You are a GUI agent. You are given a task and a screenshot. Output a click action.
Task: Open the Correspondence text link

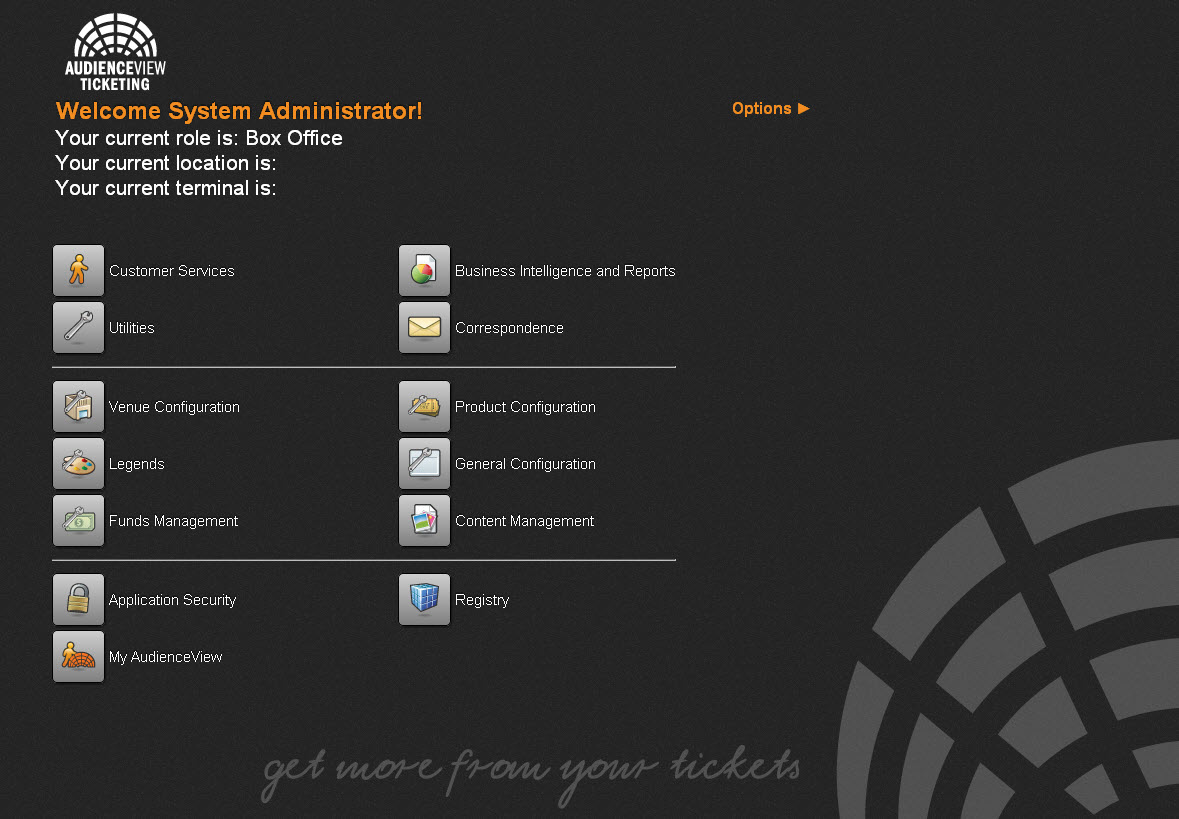tap(509, 328)
